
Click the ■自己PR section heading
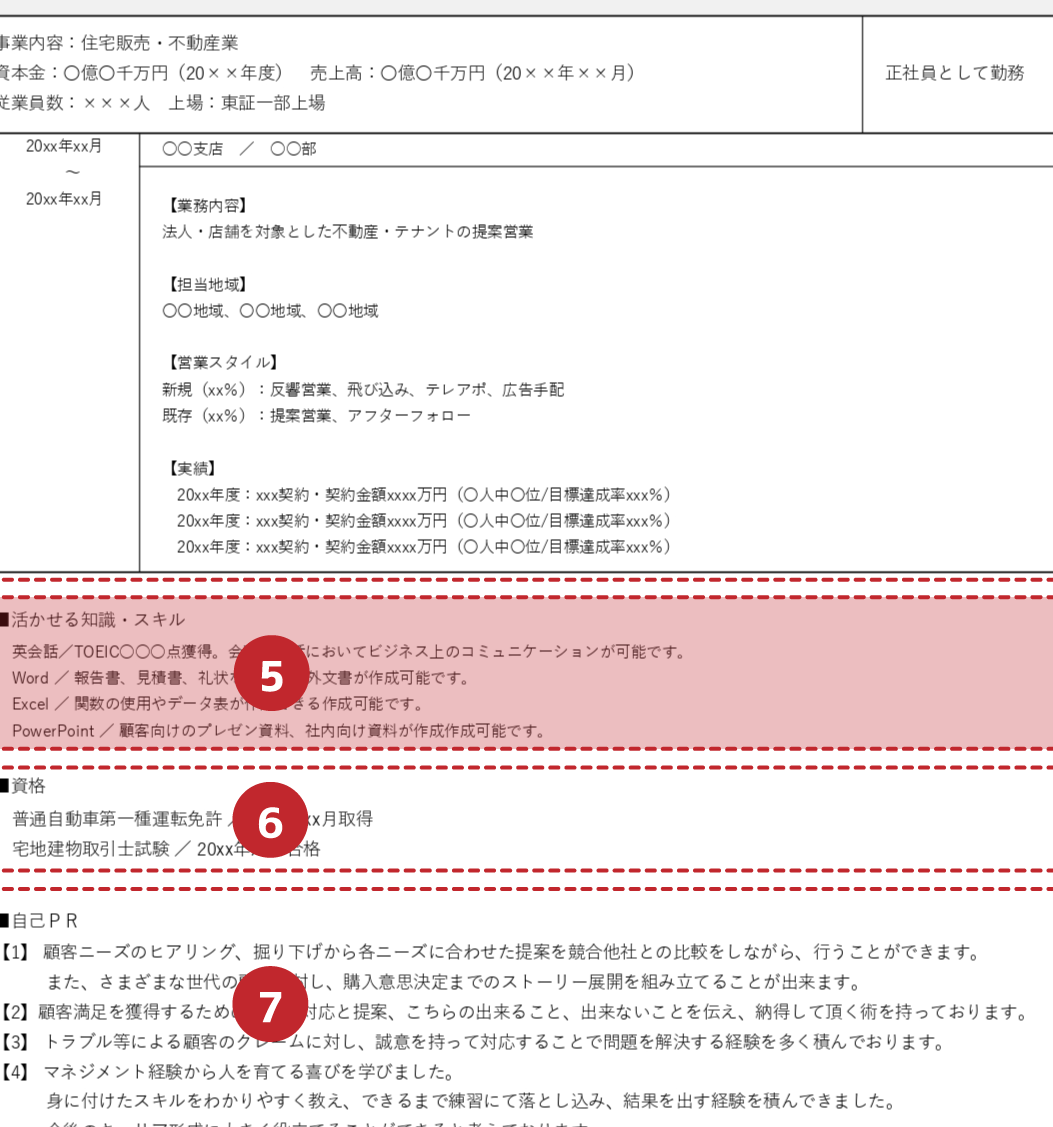pyautogui.click(x=39, y=920)
